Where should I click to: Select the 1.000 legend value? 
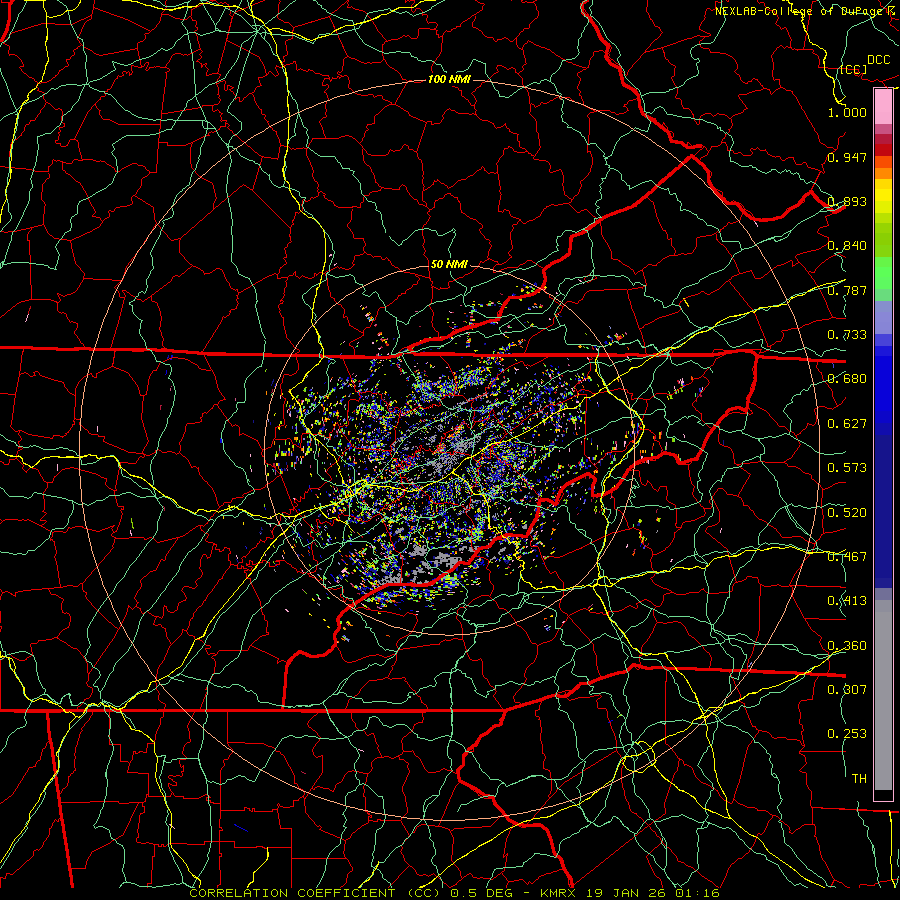click(x=847, y=112)
